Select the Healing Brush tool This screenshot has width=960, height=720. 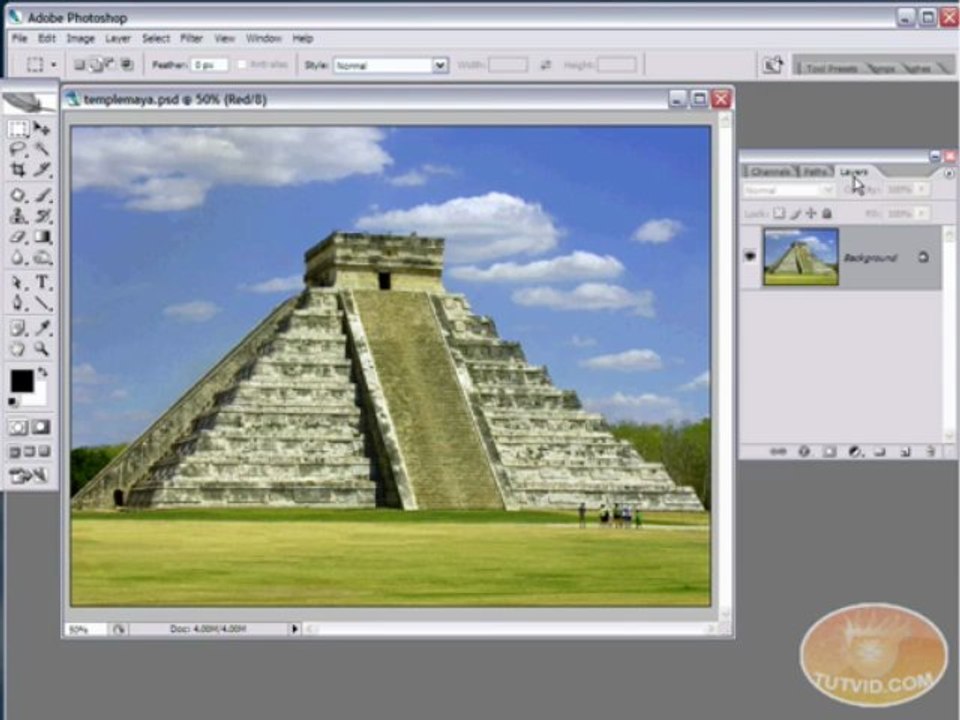coord(18,196)
